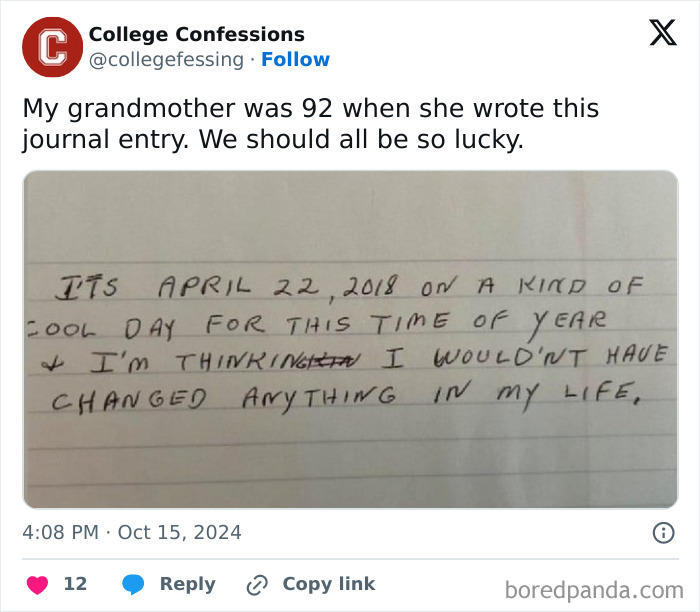Click the scribbled-out word after "THINKING"
The height and width of the screenshot is (612, 700).
click(335, 360)
